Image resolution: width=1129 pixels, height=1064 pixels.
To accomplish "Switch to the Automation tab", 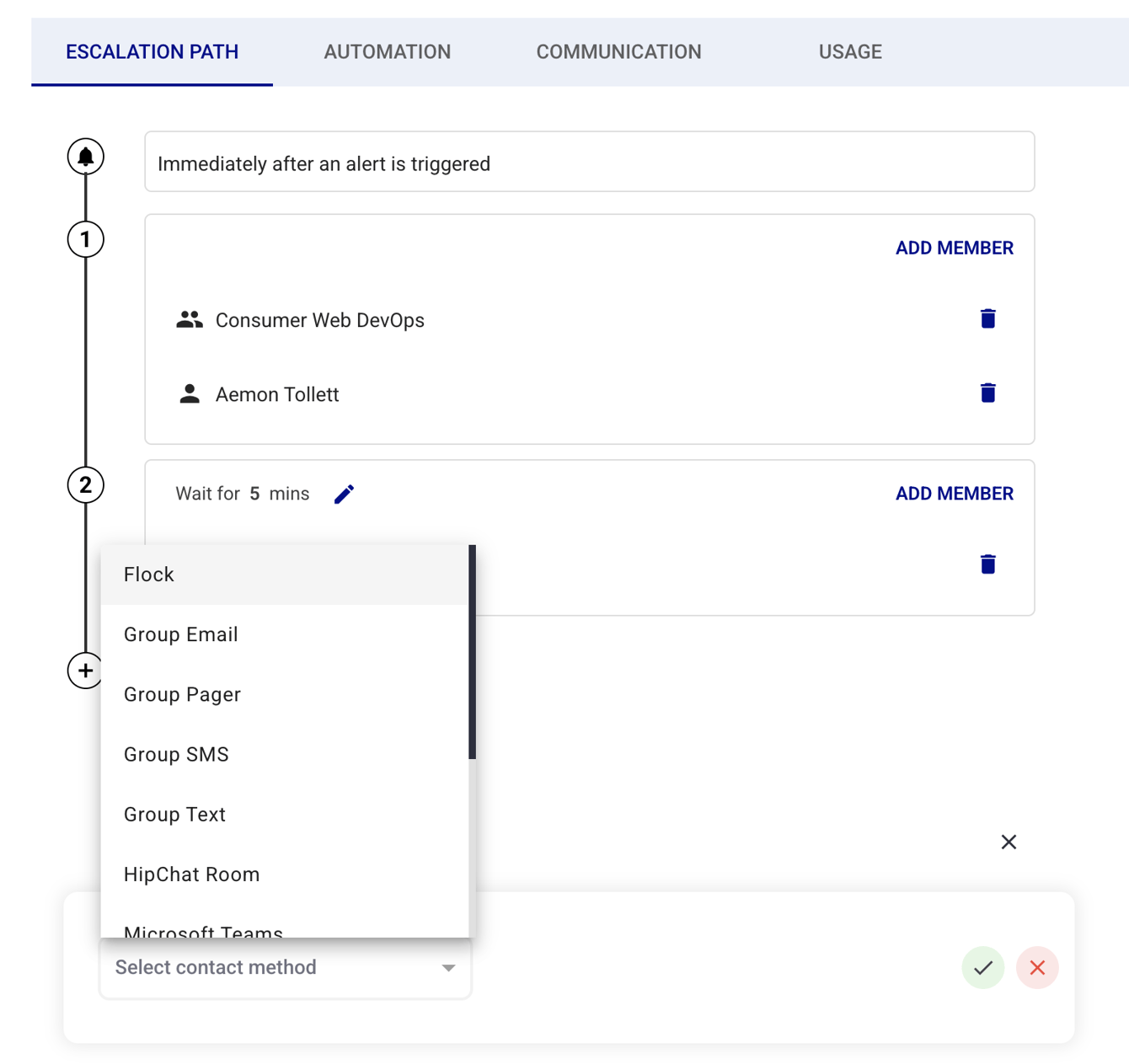I will pos(387,52).
